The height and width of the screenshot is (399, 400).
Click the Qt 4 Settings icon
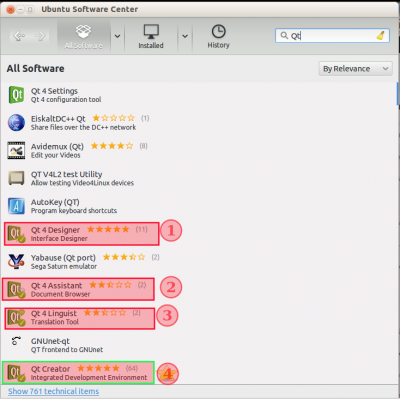click(16, 95)
